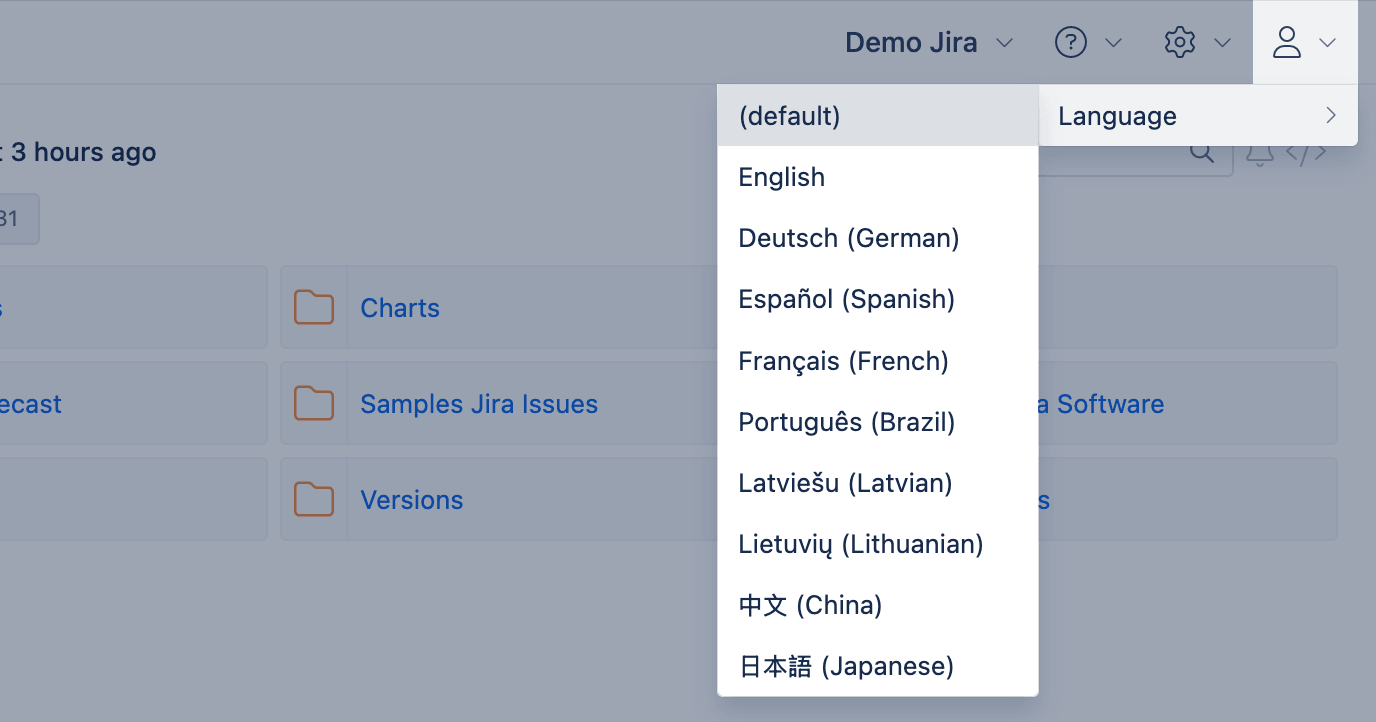Viewport: 1376px width, 722px height.
Task: Open the settings gear icon
Action: 1180,43
